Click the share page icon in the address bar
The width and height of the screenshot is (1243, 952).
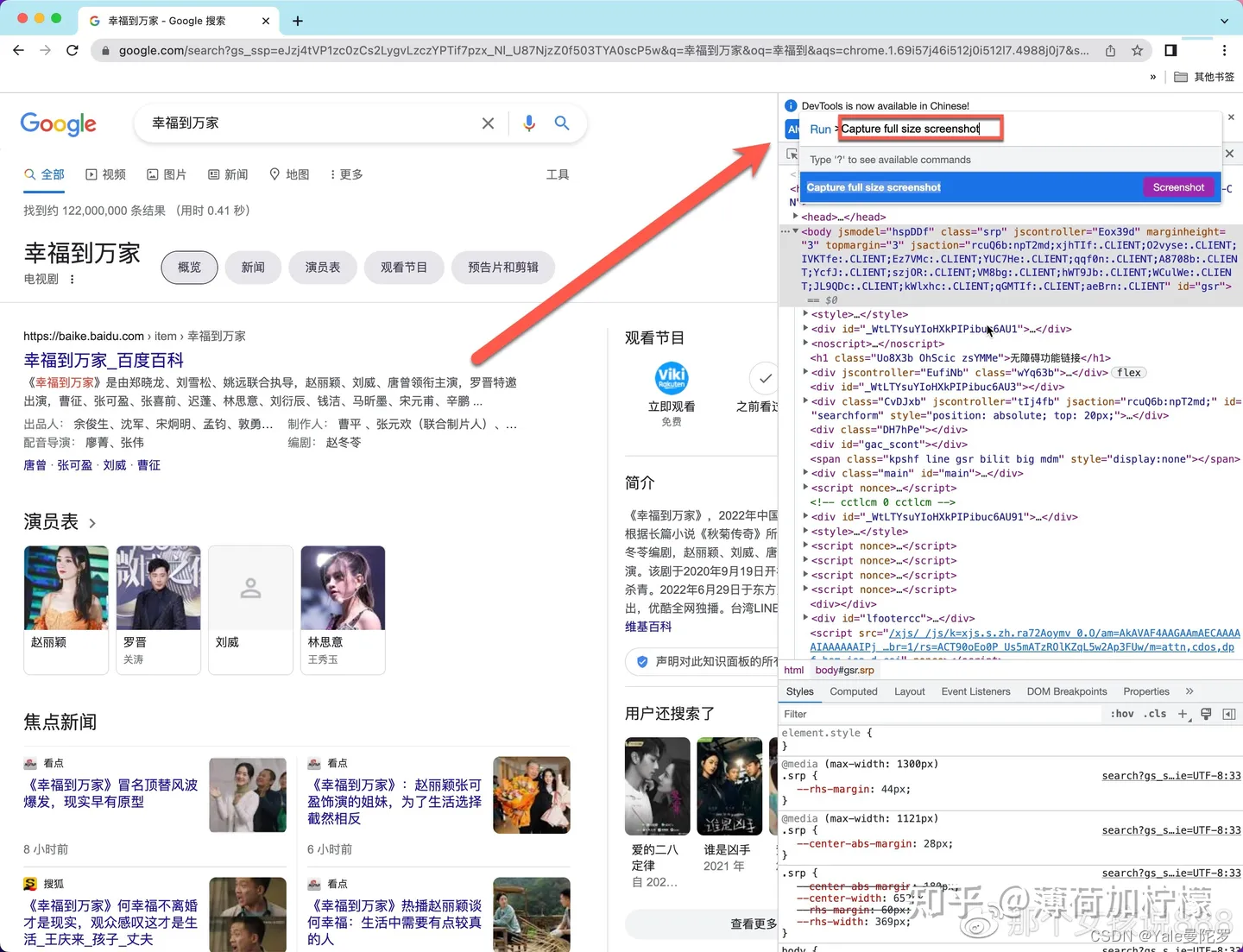[1110, 51]
